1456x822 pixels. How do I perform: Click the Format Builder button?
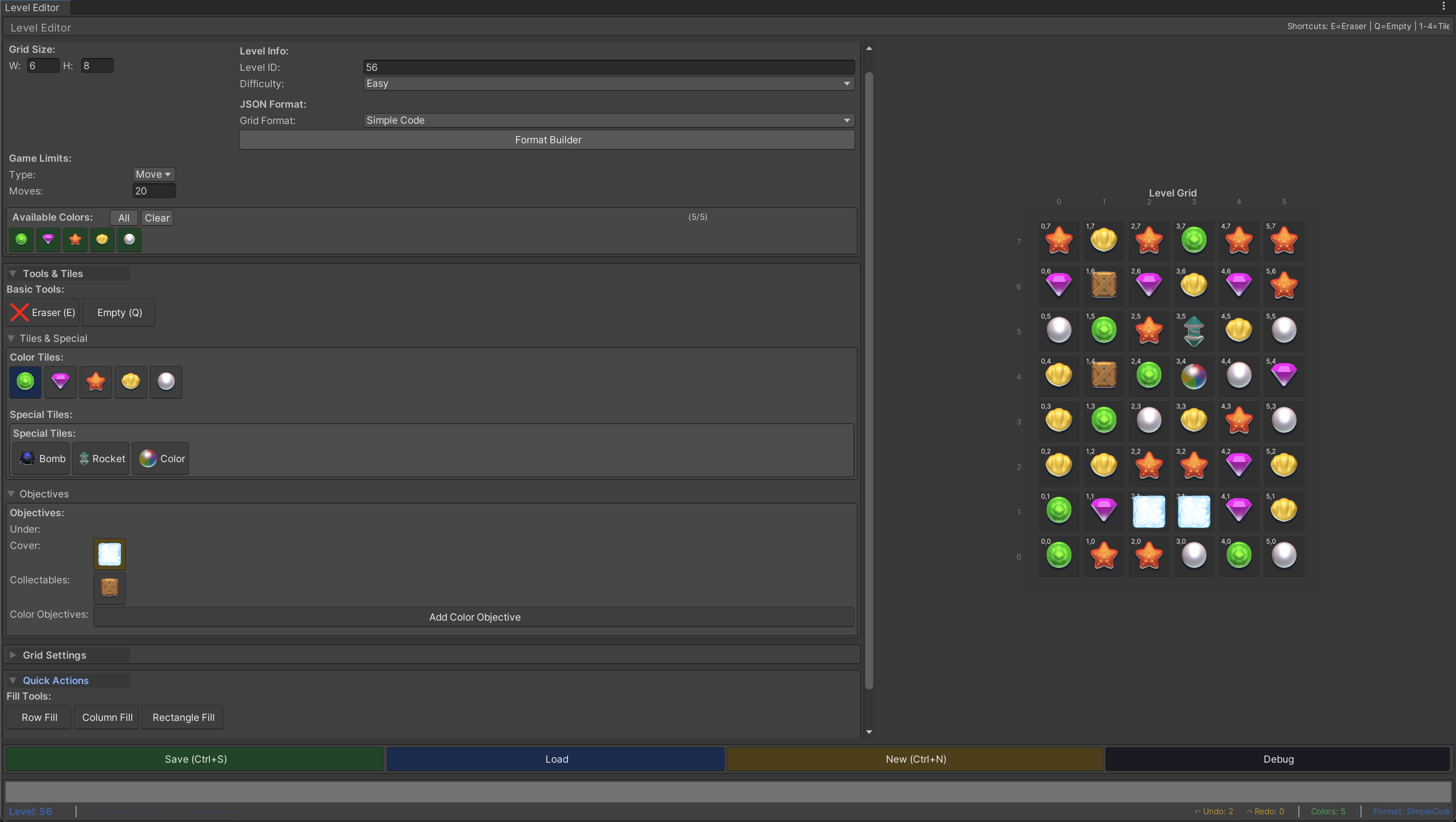coord(547,140)
